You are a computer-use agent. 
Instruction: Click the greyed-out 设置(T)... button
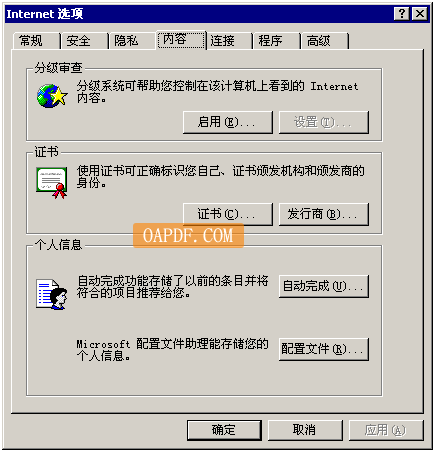point(324,122)
